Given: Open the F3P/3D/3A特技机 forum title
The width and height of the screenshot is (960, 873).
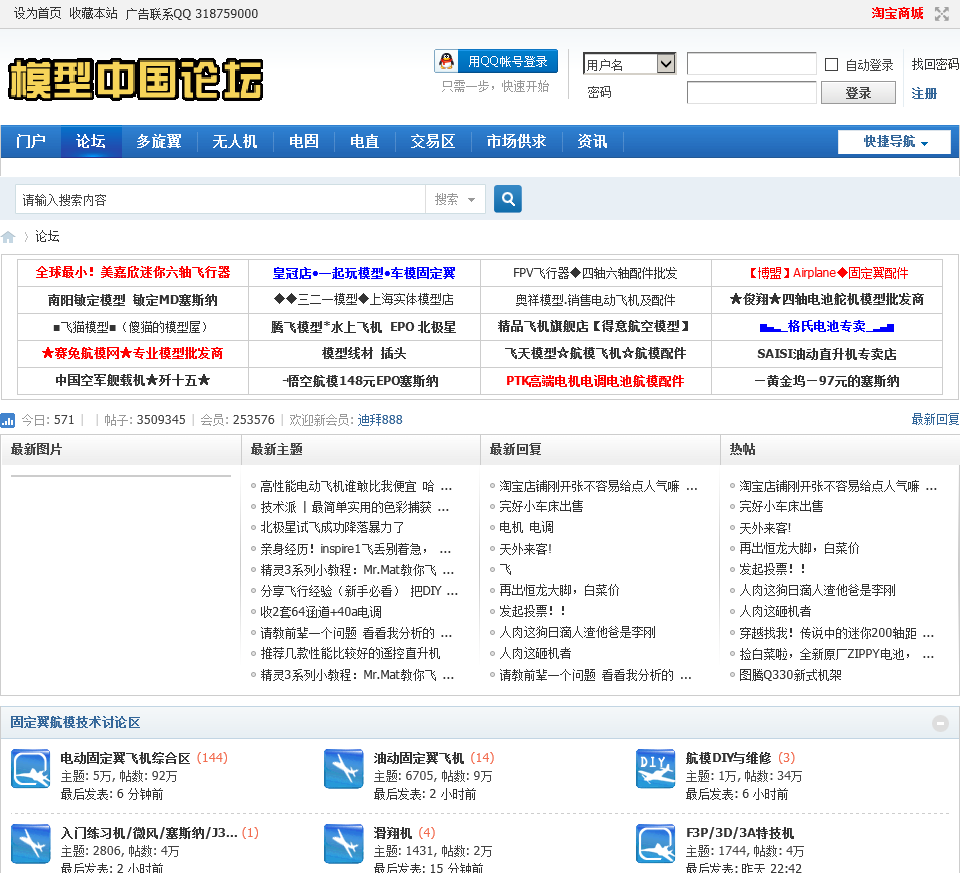Looking at the screenshot, I should click(x=740, y=833).
